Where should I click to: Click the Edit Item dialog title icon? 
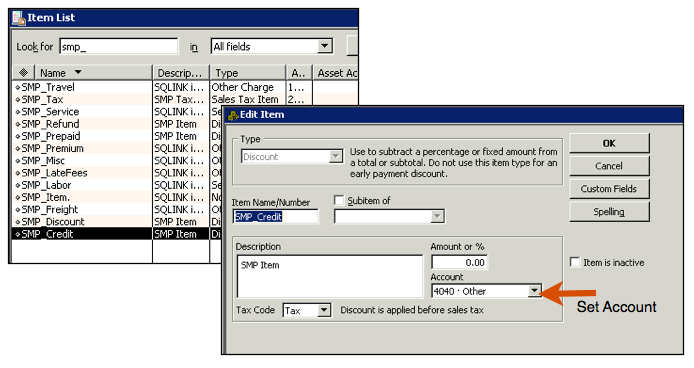tap(233, 115)
